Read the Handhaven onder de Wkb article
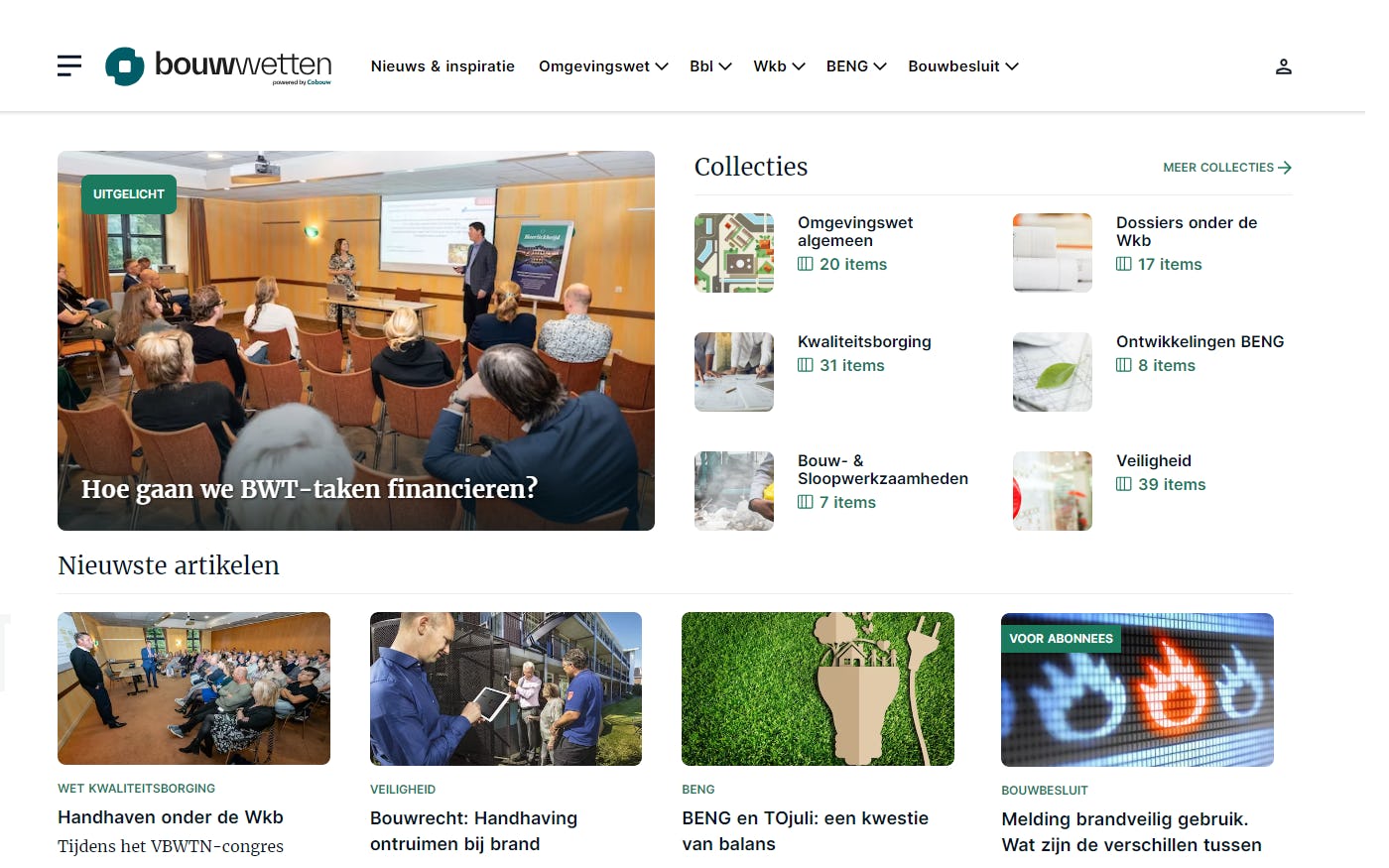This screenshot has height=868, width=1389. pos(171,817)
